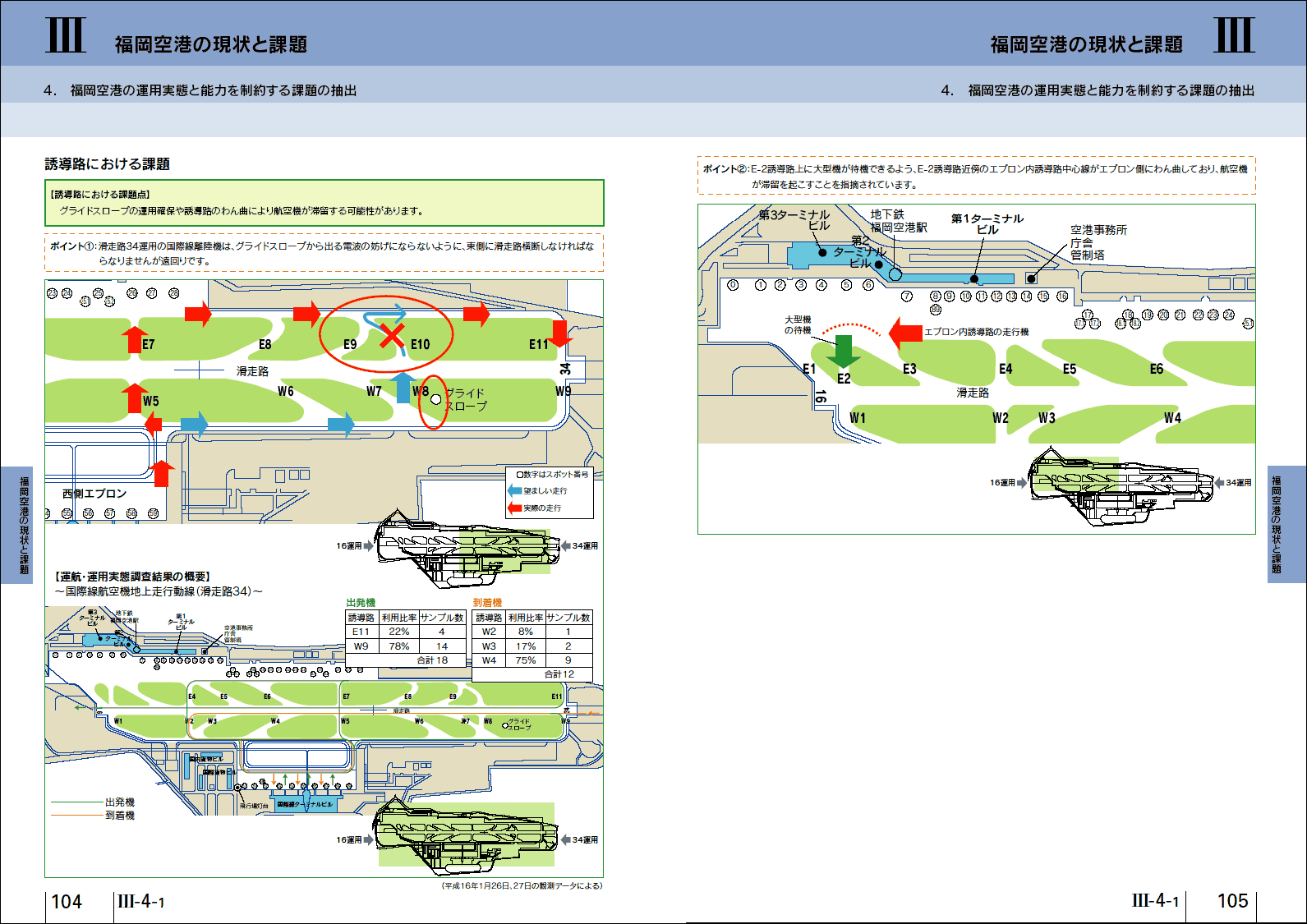Image resolution: width=1307 pixels, height=924 pixels.
Task: Click runway number 34 beside large E11 label
Action: [x=565, y=370]
